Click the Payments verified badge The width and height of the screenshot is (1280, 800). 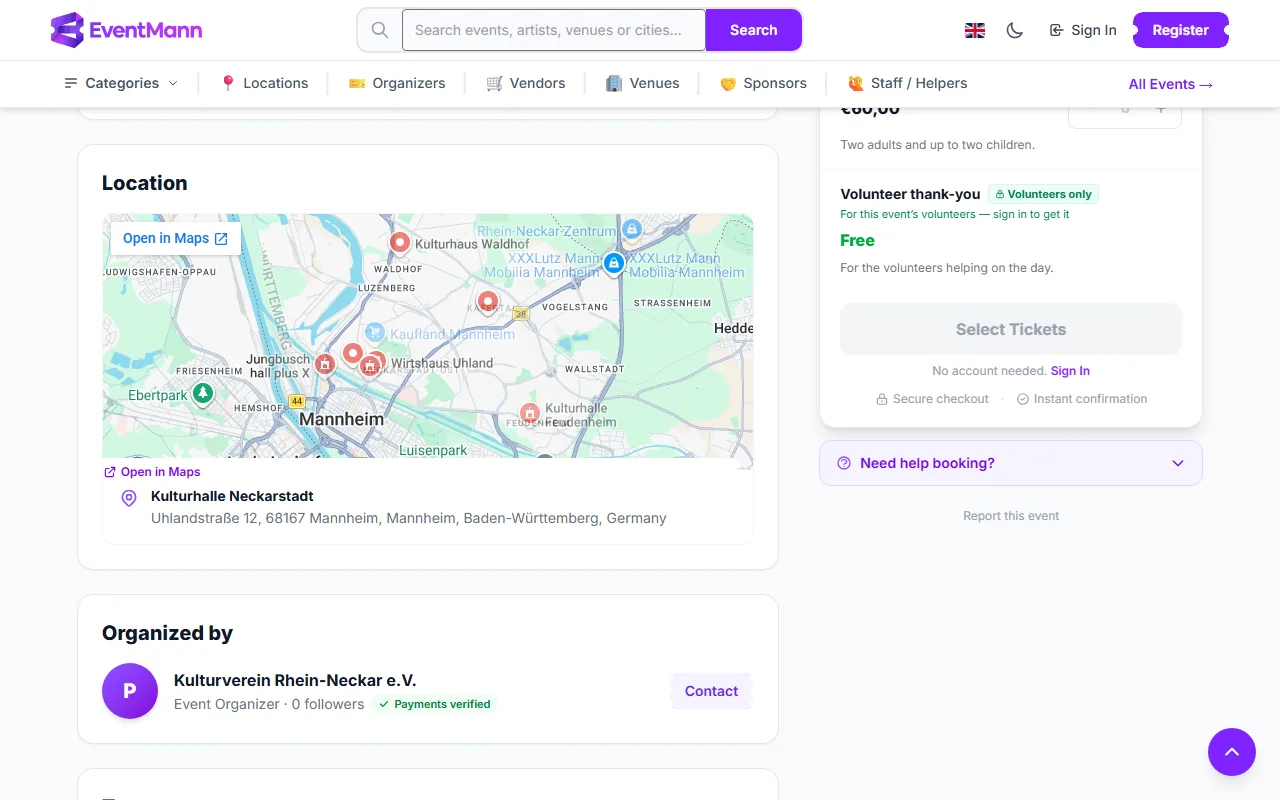point(435,704)
